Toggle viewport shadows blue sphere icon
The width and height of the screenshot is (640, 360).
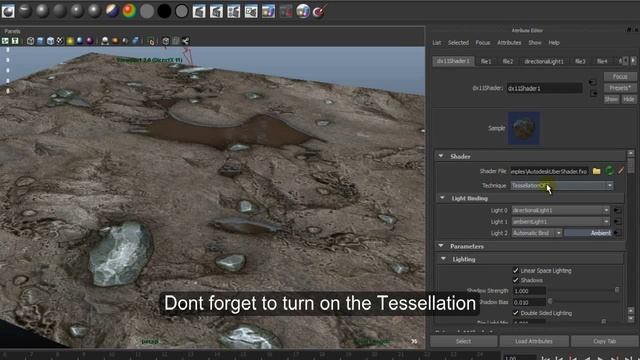click(80, 41)
